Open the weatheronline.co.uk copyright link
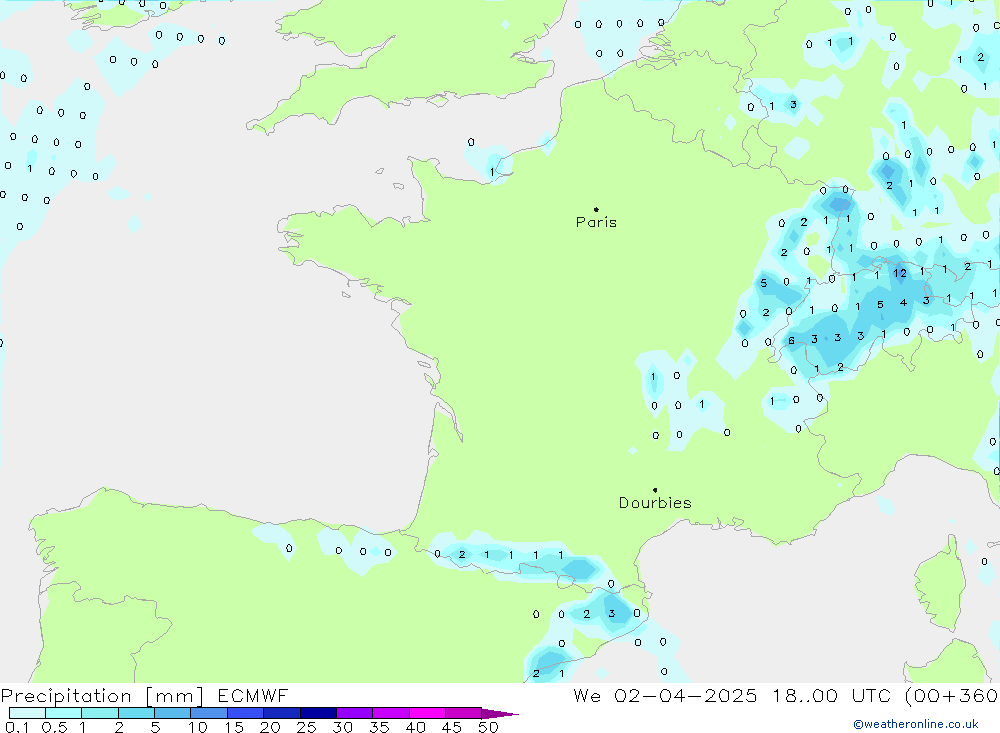Image resolution: width=1000 pixels, height=733 pixels. tap(916, 724)
